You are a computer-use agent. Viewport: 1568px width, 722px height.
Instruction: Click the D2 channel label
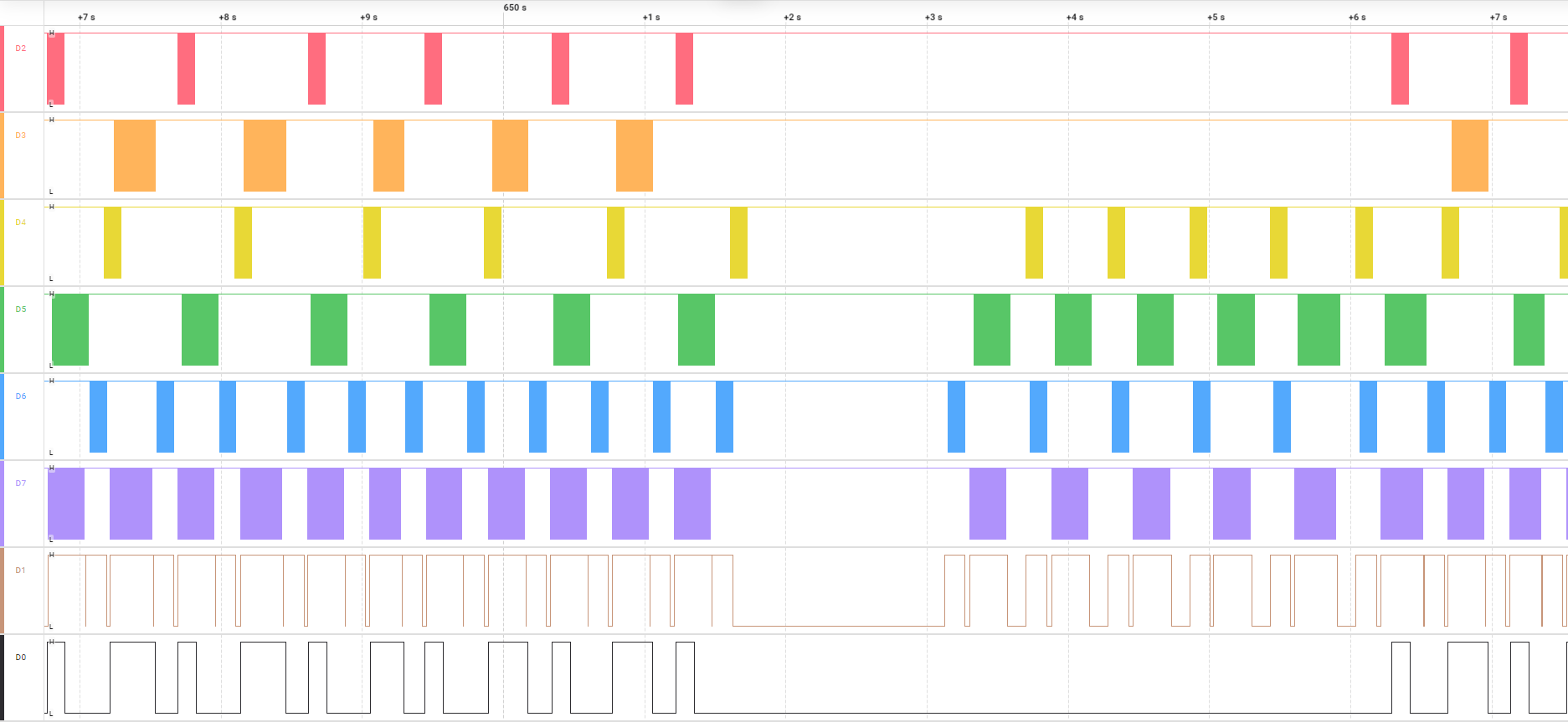[x=20, y=49]
